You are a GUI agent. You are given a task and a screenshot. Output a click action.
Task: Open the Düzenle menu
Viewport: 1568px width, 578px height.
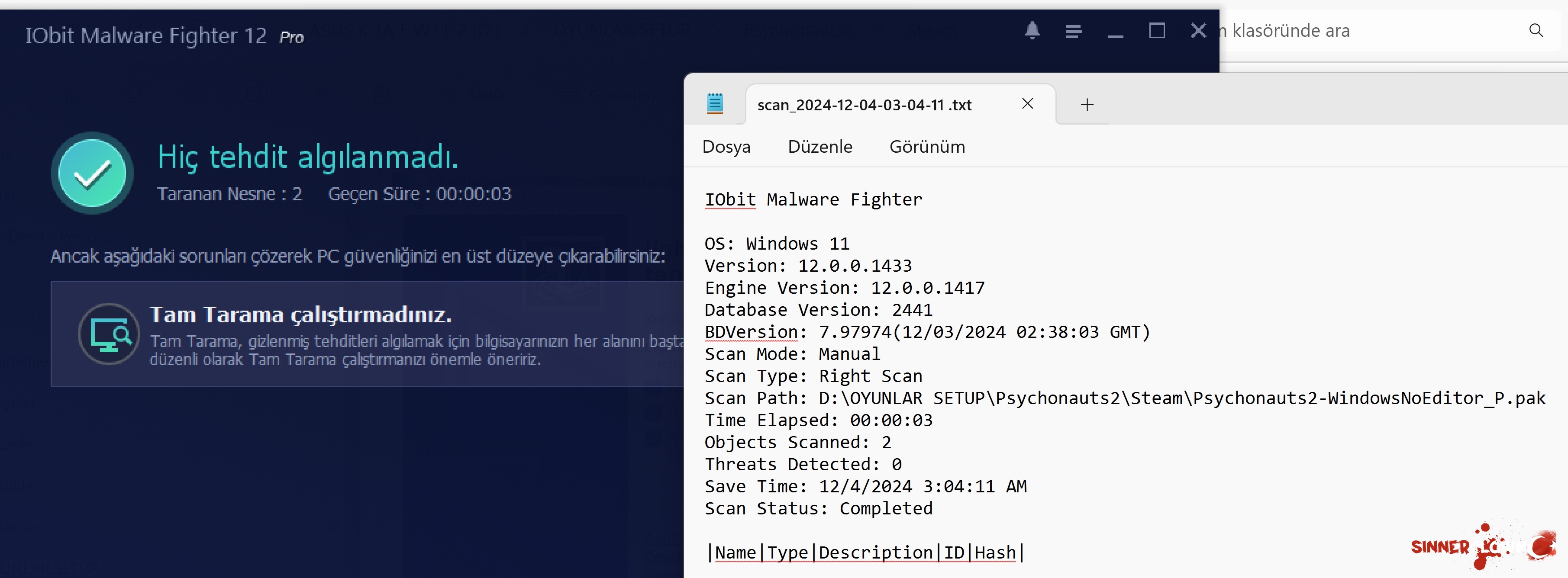[x=820, y=147]
